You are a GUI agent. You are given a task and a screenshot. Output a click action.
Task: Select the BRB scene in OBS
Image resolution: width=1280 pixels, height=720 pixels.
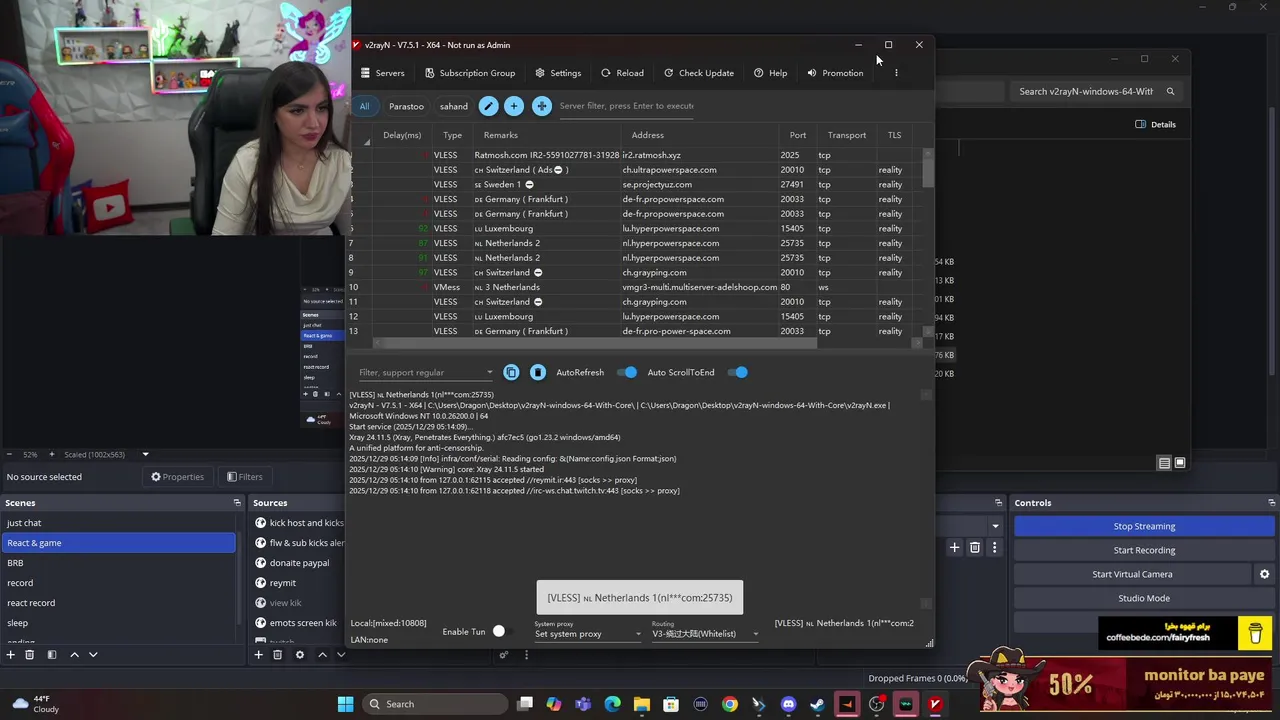[x=119, y=563]
